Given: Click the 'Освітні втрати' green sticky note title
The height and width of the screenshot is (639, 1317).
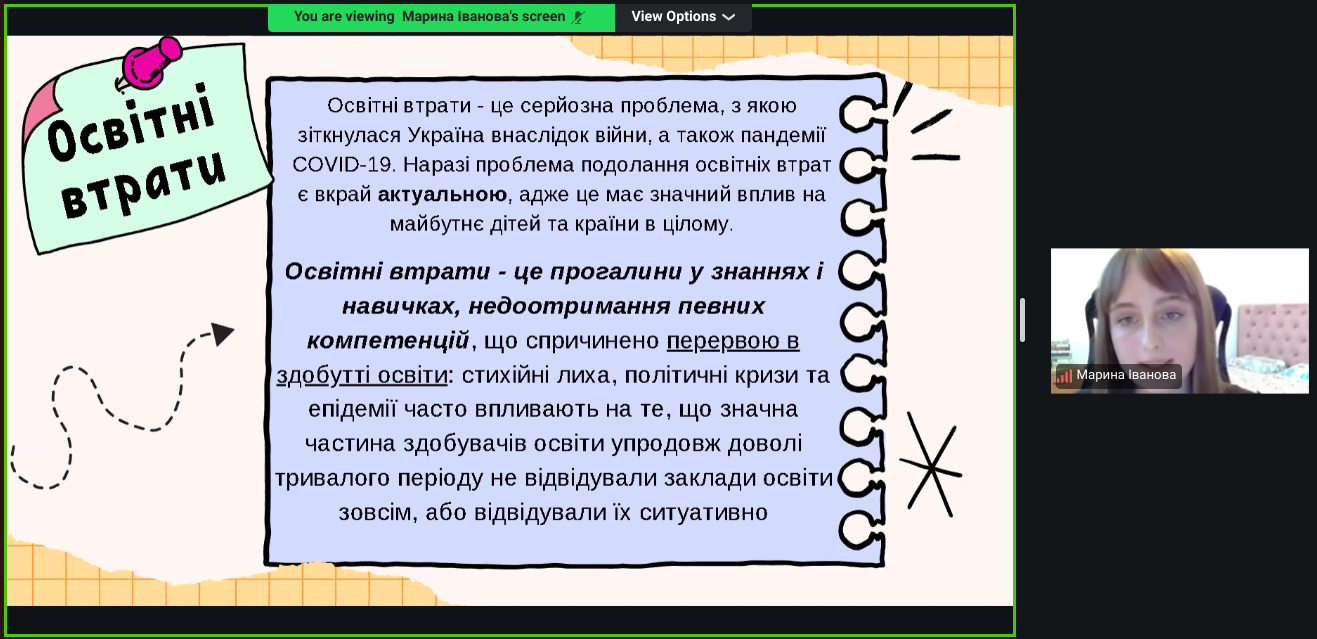Looking at the screenshot, I should pyautogui.click(x=135, y=160).
